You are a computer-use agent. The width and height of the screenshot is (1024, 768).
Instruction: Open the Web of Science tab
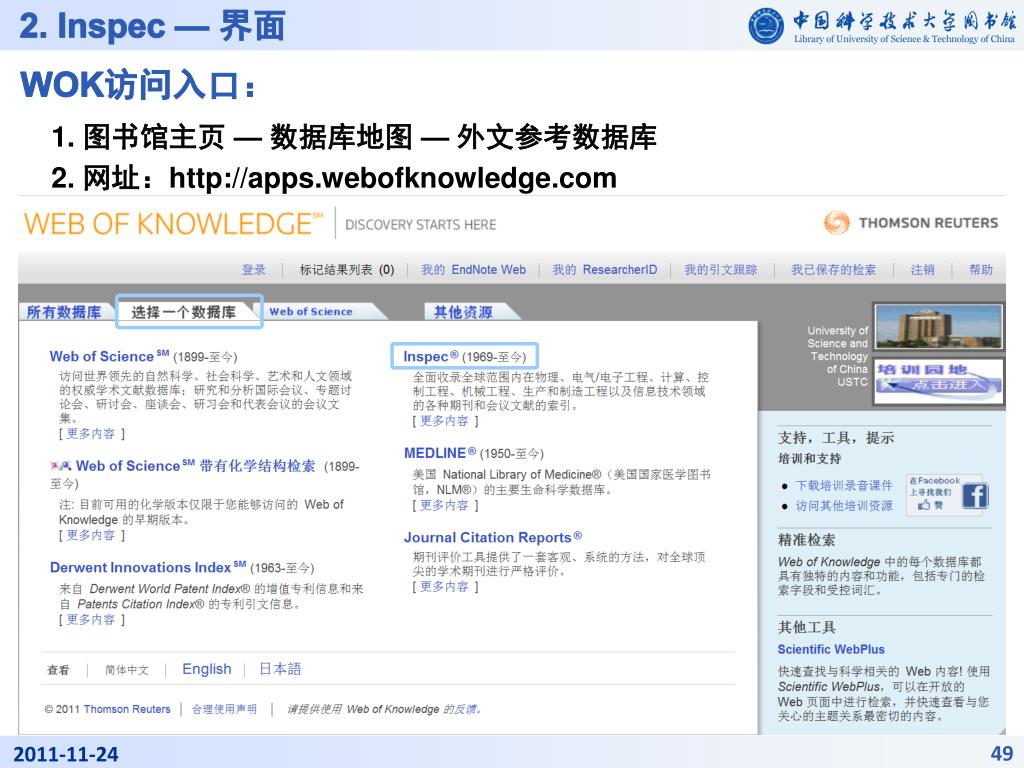311,312
